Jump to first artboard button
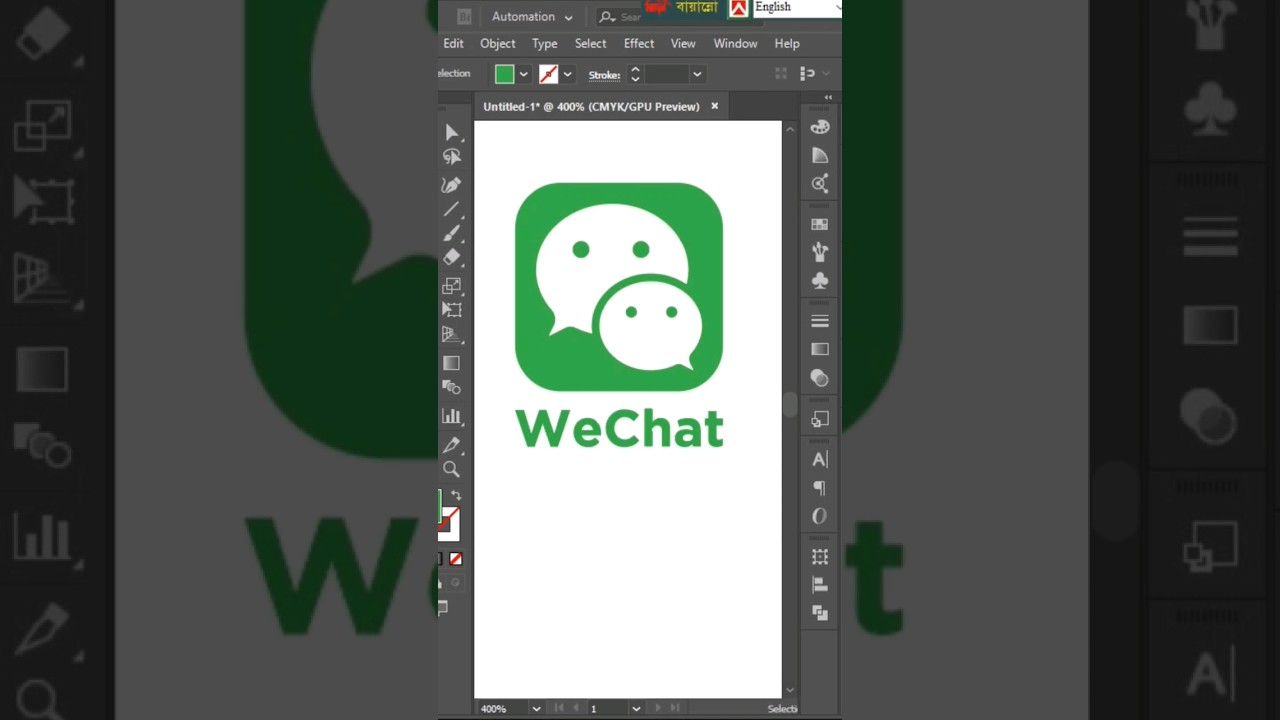1280x720 pixels. coord(558,708)
